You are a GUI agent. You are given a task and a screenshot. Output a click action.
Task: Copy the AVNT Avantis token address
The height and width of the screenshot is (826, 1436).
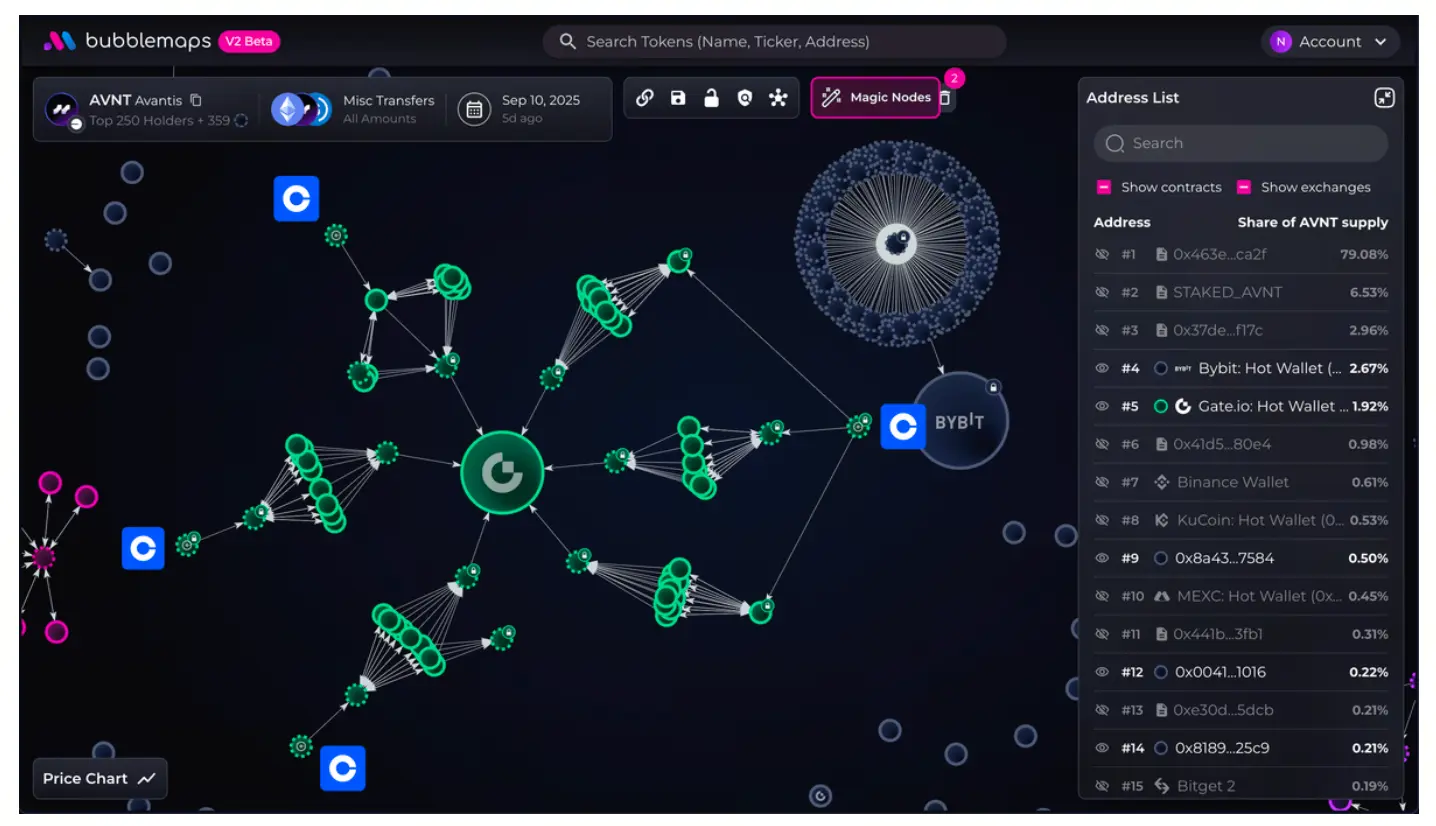tap(196, 100)
